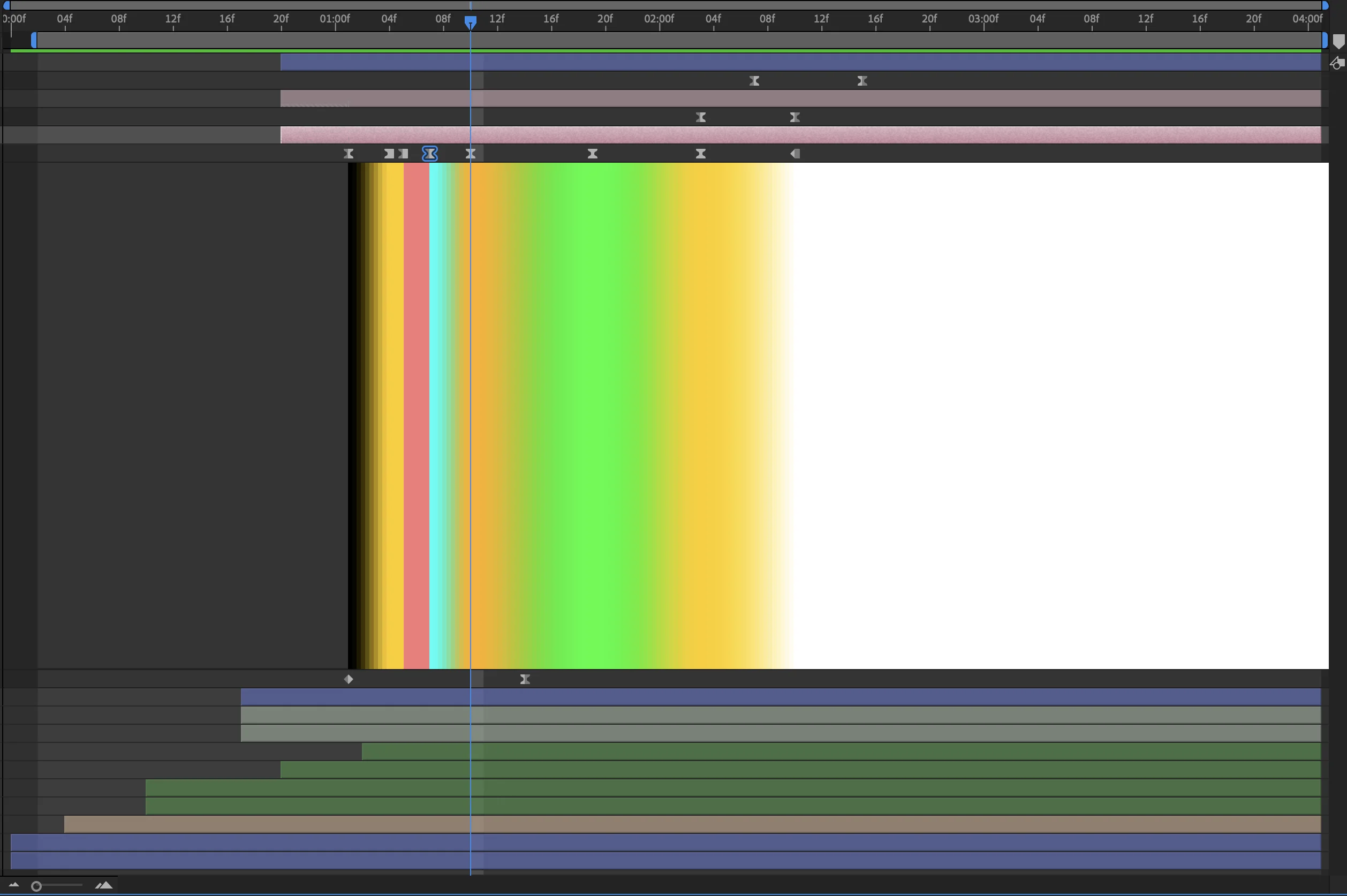Select the easy-ease keyframe at 01:14f
Viewport: 1347px width, 896px height.
[525, 679]
